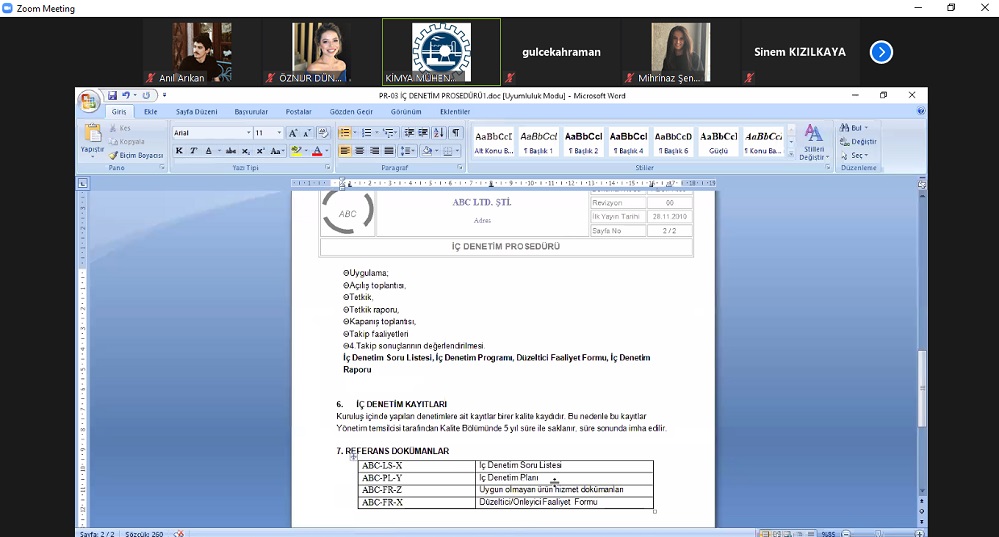The image size is (999, 537).
Task: Apply the Başlık 1 style
Action: (539, 142)
